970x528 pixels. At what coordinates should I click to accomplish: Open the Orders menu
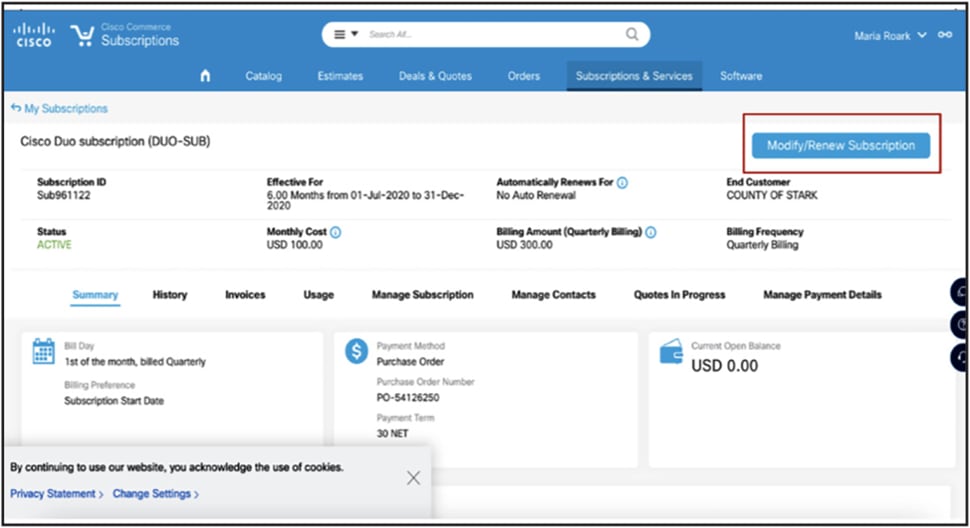tap(523, 76)
